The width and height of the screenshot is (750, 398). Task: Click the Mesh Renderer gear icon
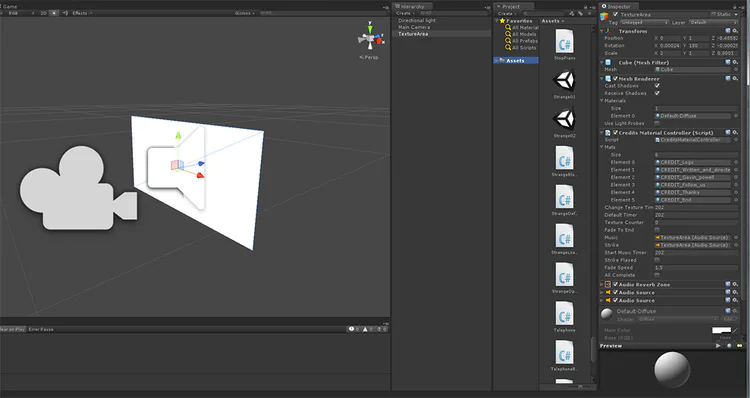[735, 78]
